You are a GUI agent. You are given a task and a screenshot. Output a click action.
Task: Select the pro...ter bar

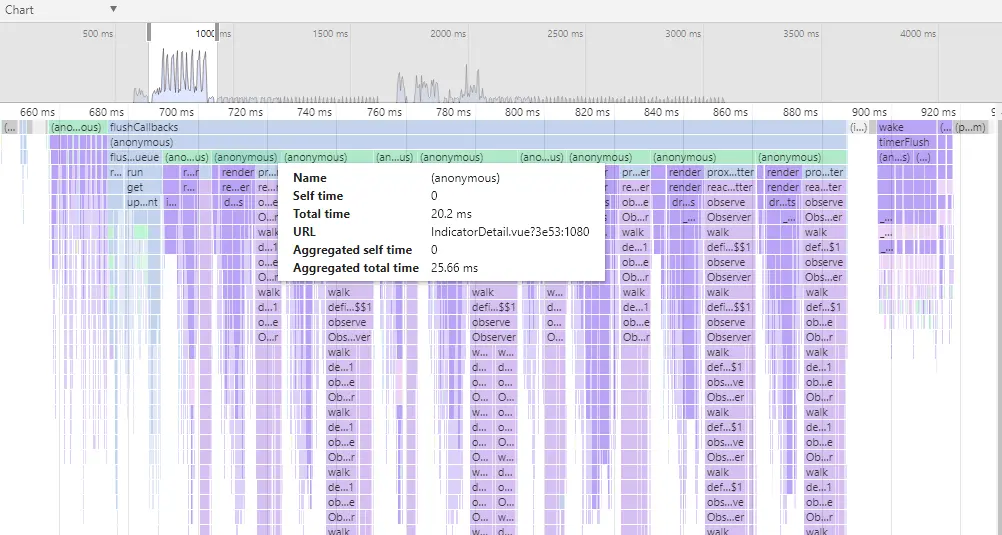coord(824,173)
